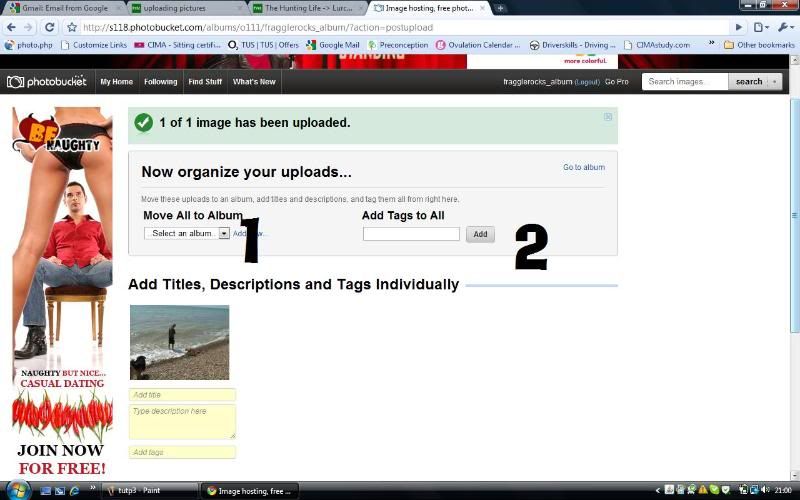Close the upload success notification
This screenshot has width=800, height=500.
608,117
